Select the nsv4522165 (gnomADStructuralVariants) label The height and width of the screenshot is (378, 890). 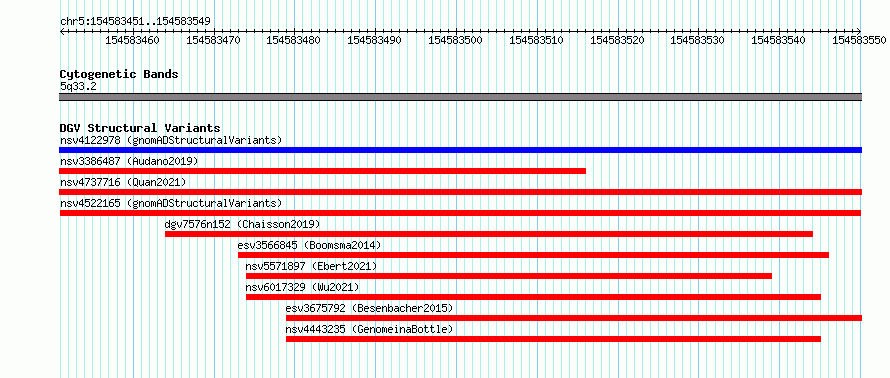(171, 203)
